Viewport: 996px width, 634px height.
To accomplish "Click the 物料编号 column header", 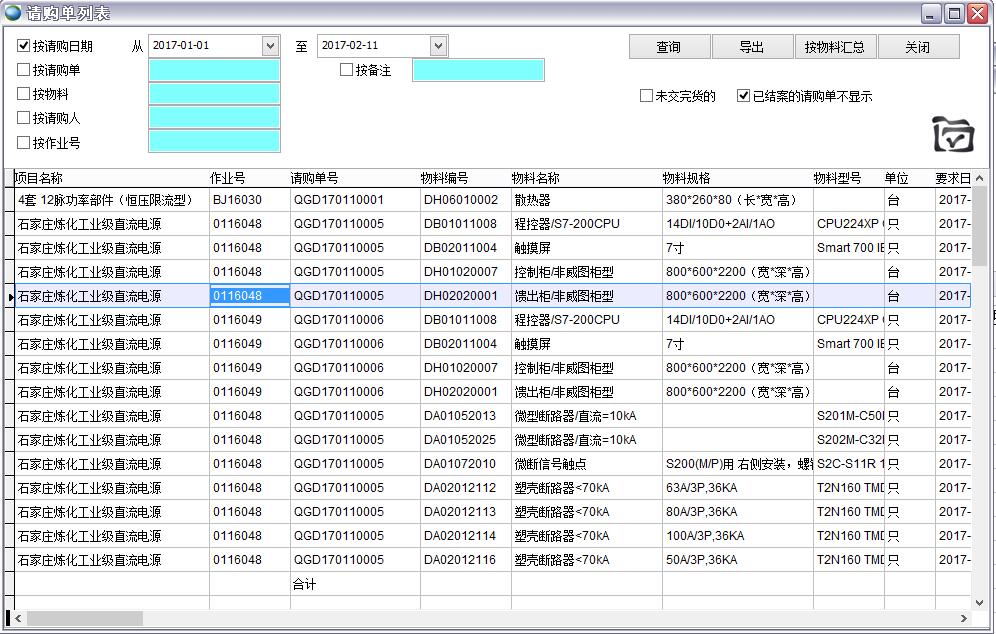I will pyautogui.click(x=445, y=178).
